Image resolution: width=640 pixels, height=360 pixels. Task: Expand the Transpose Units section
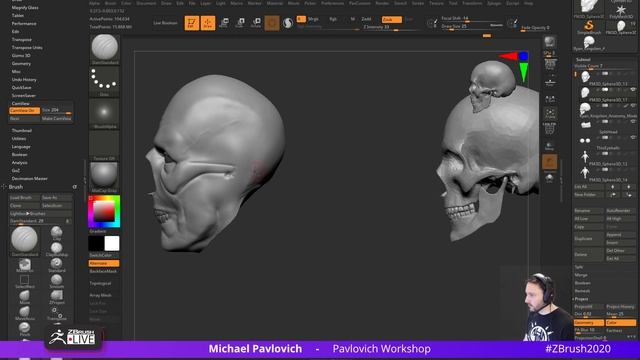pyautogui.click(x=27, y=48)
